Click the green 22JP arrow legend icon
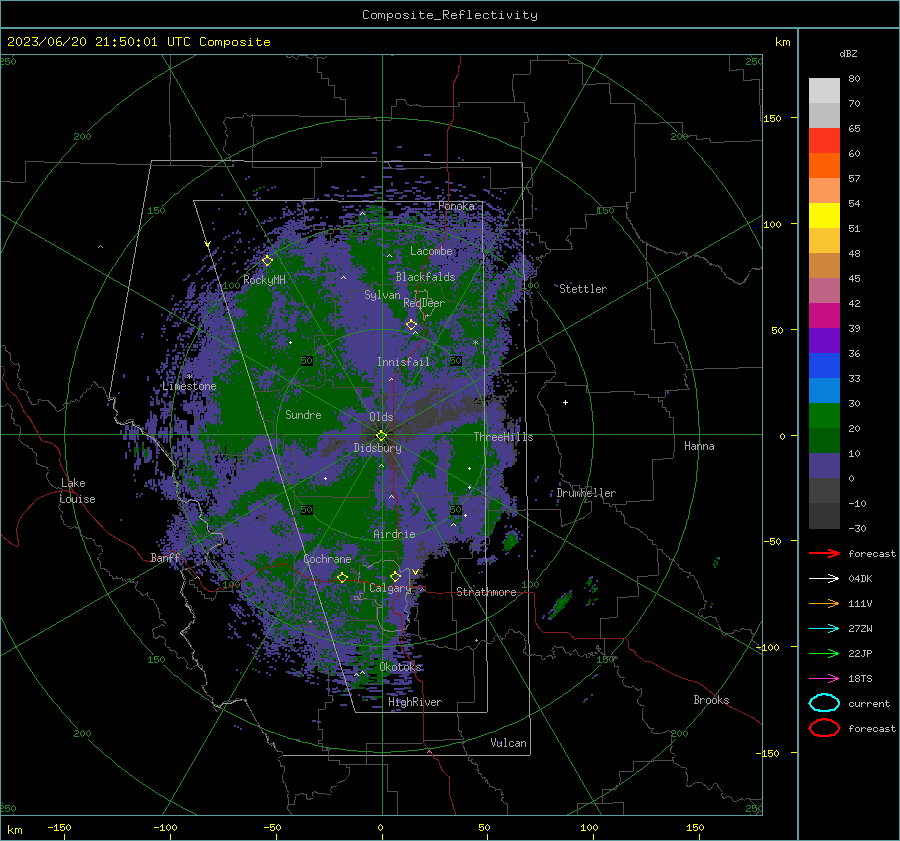900x841 pixels. pos(824,653)
